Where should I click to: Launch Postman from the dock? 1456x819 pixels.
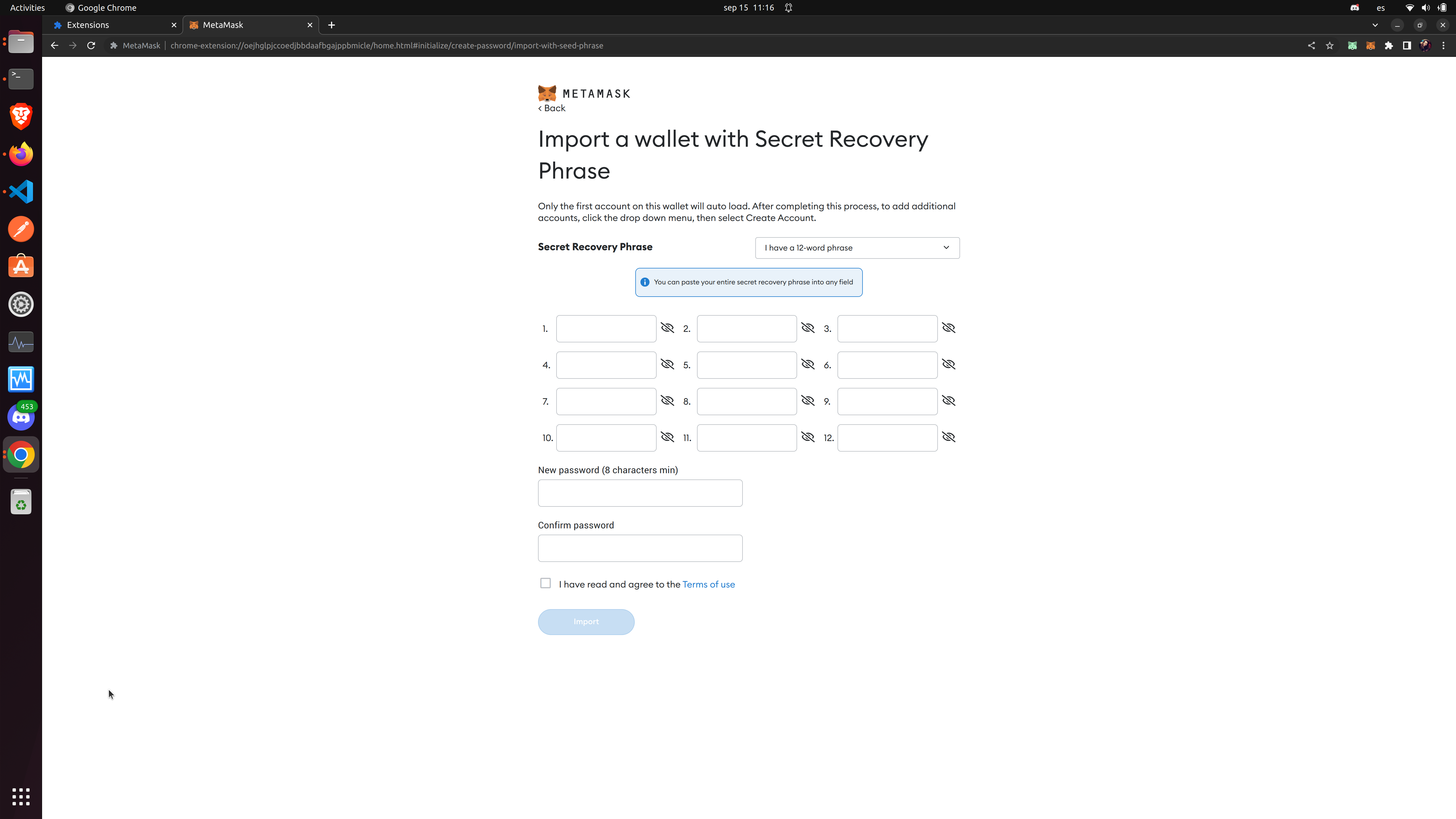click(x=20, y=229)
